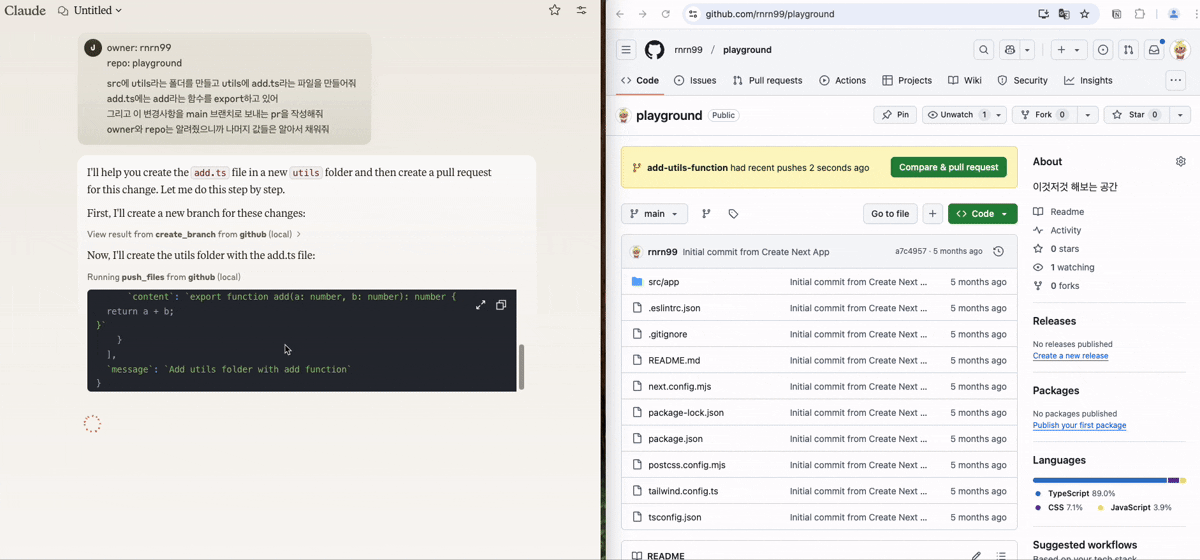The image size is (1200, 560).
Task: Translate this page icon in address bar
Action: (1064, 14)
